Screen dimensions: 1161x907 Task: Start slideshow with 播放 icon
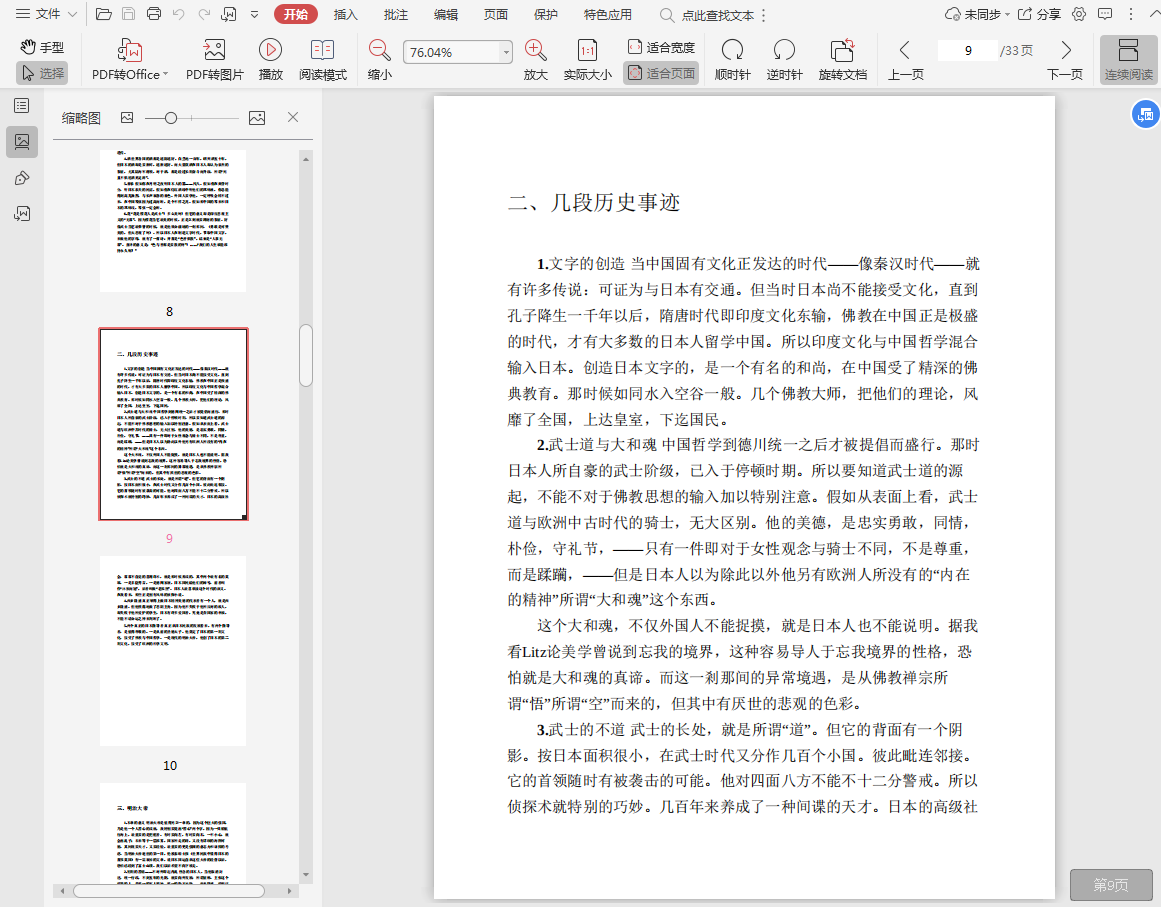(270, 51)
